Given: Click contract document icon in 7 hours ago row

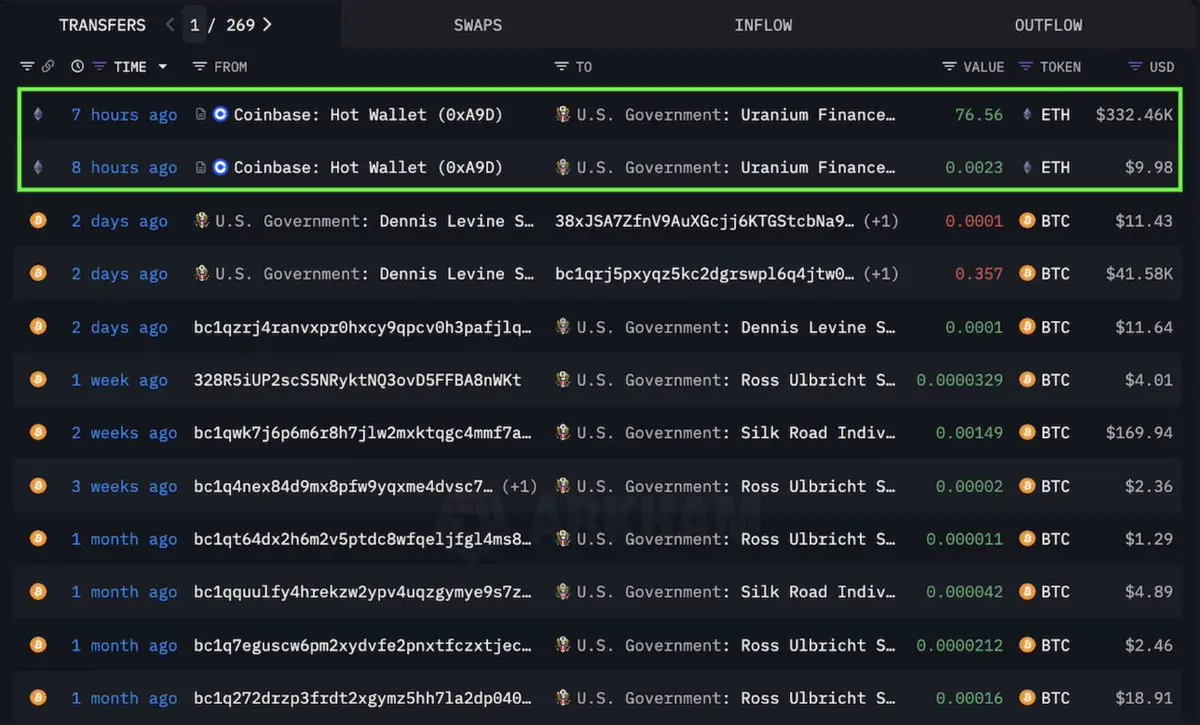Looking at the screenshot, I should point(201,115).
